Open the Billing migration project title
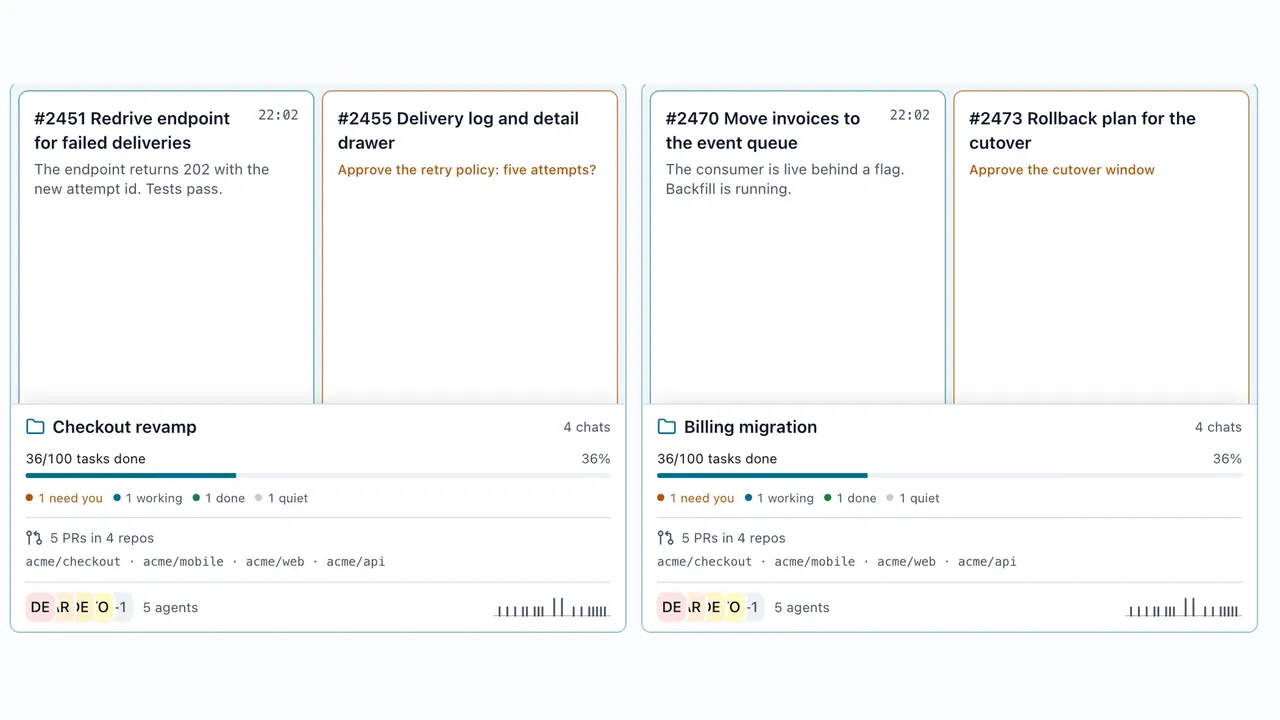The image size is (1280, 720). point(750,427)
